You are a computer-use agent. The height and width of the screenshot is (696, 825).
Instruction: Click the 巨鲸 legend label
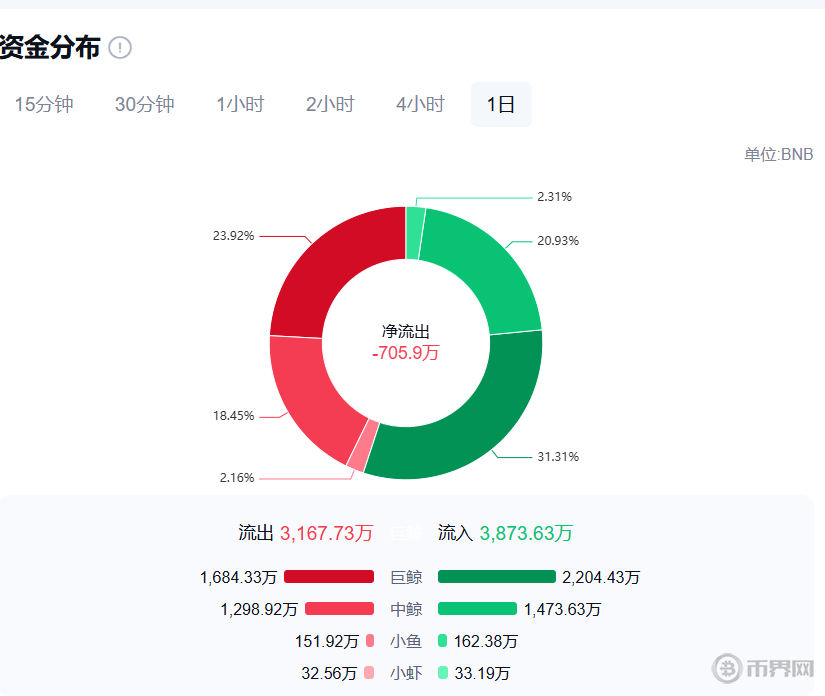406,577
